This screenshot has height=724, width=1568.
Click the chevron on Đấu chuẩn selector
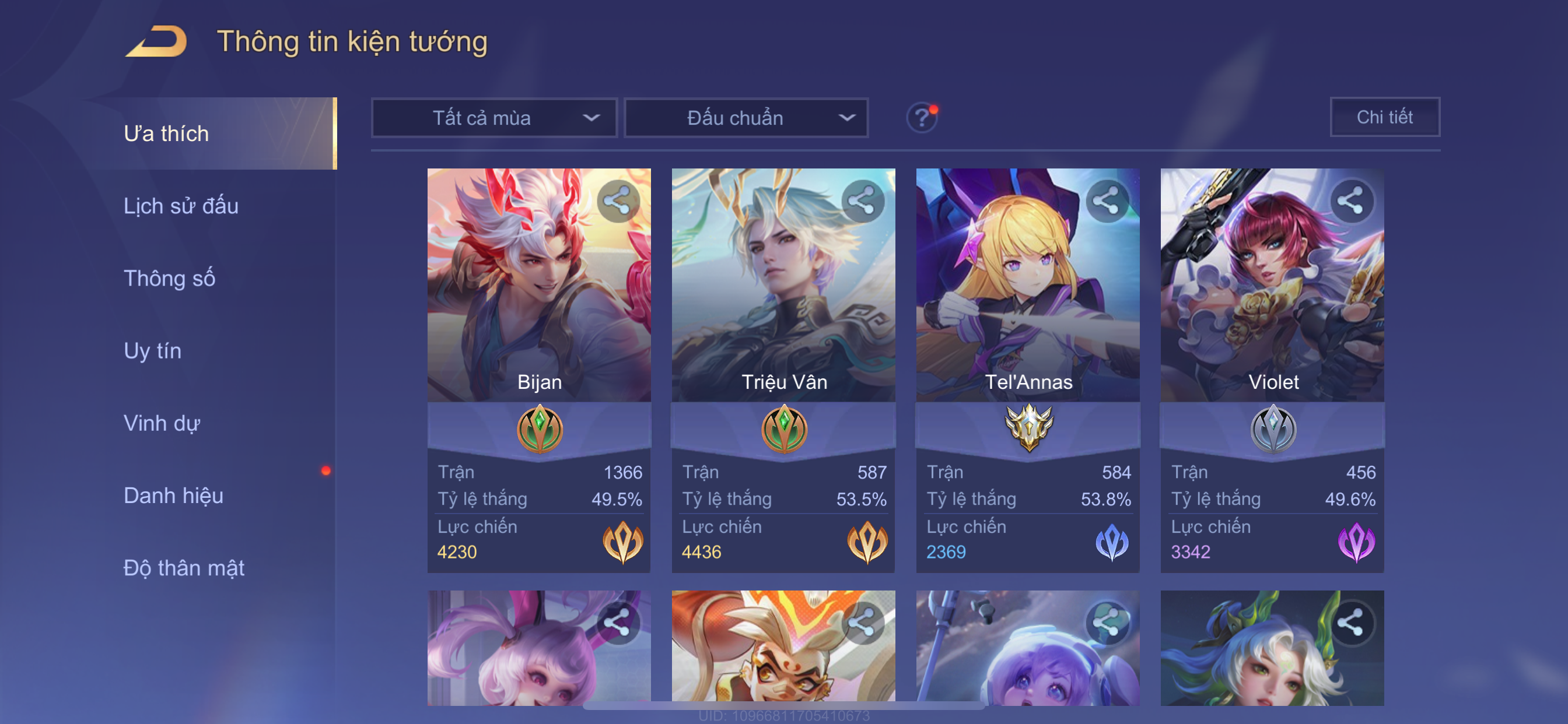(x=846, y=117)
